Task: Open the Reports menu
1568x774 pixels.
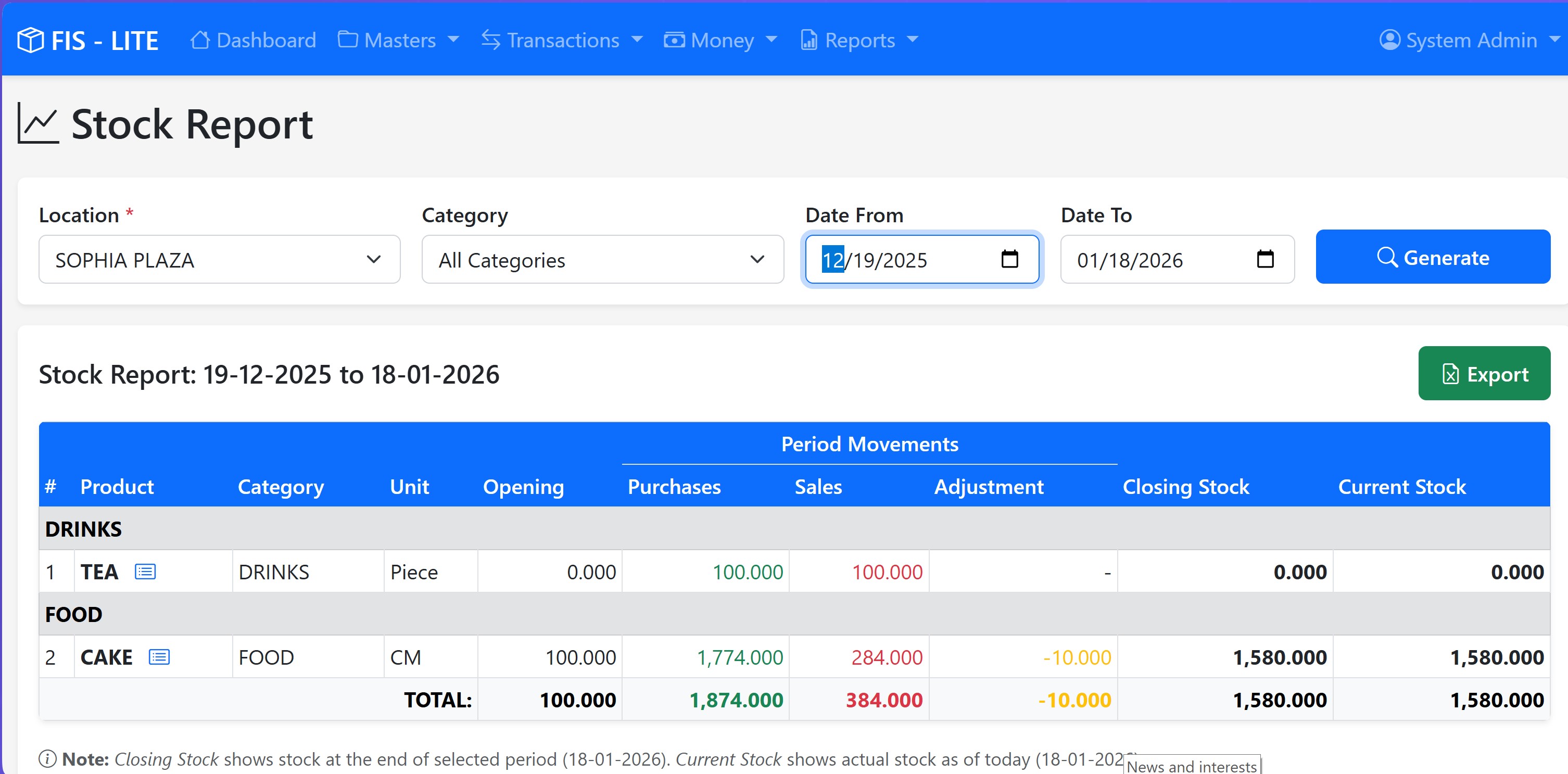Action: click(859, 40)
